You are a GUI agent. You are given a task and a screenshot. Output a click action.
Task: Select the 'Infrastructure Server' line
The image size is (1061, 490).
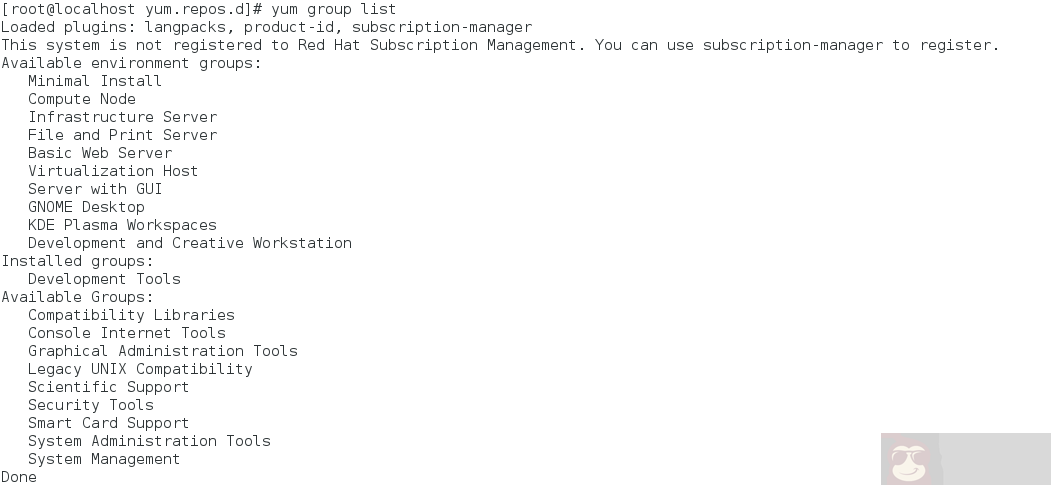(122, 117)
